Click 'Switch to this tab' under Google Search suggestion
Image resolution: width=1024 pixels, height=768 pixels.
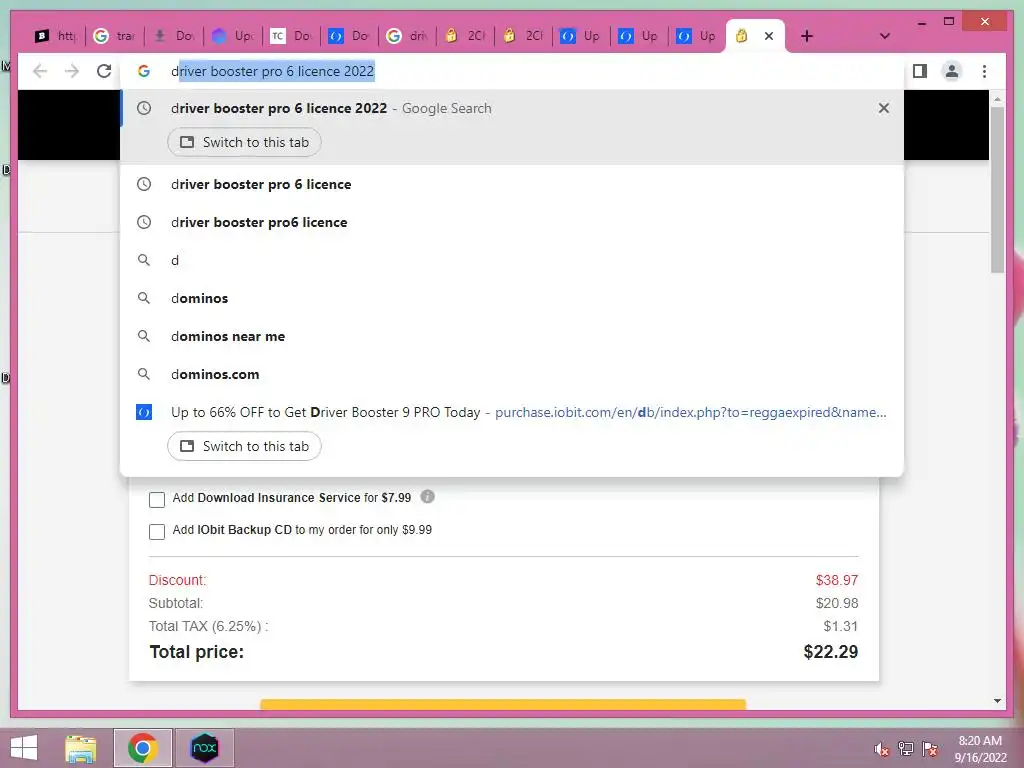click(244, 142)
